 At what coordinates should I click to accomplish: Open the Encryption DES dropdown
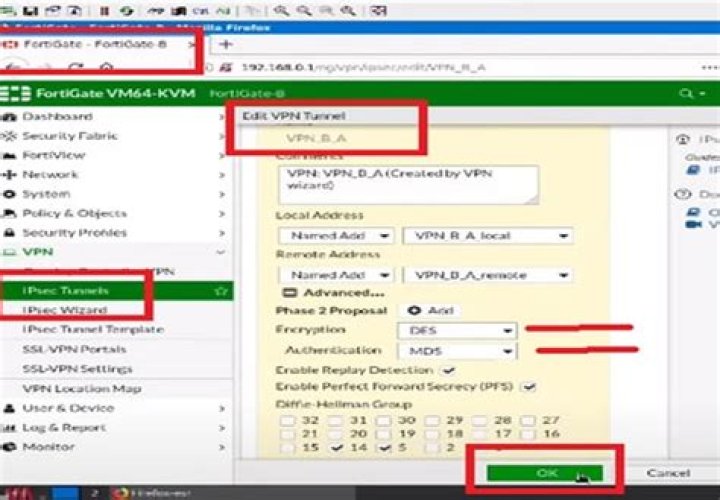coord(457,331)
